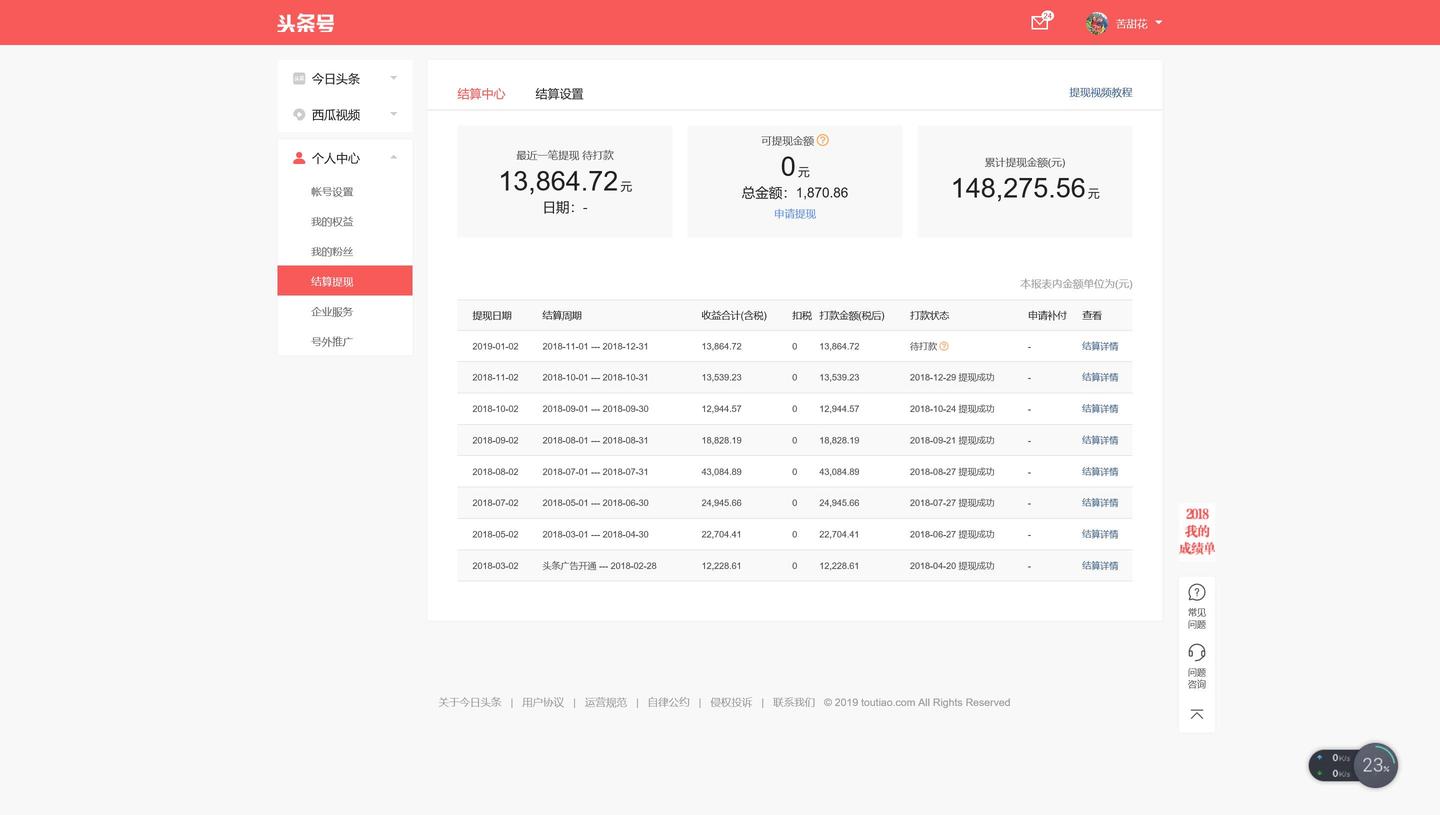Click the 西瓜视频 sidebar label
Viewport: 1440px width, 815px height.
336,114
